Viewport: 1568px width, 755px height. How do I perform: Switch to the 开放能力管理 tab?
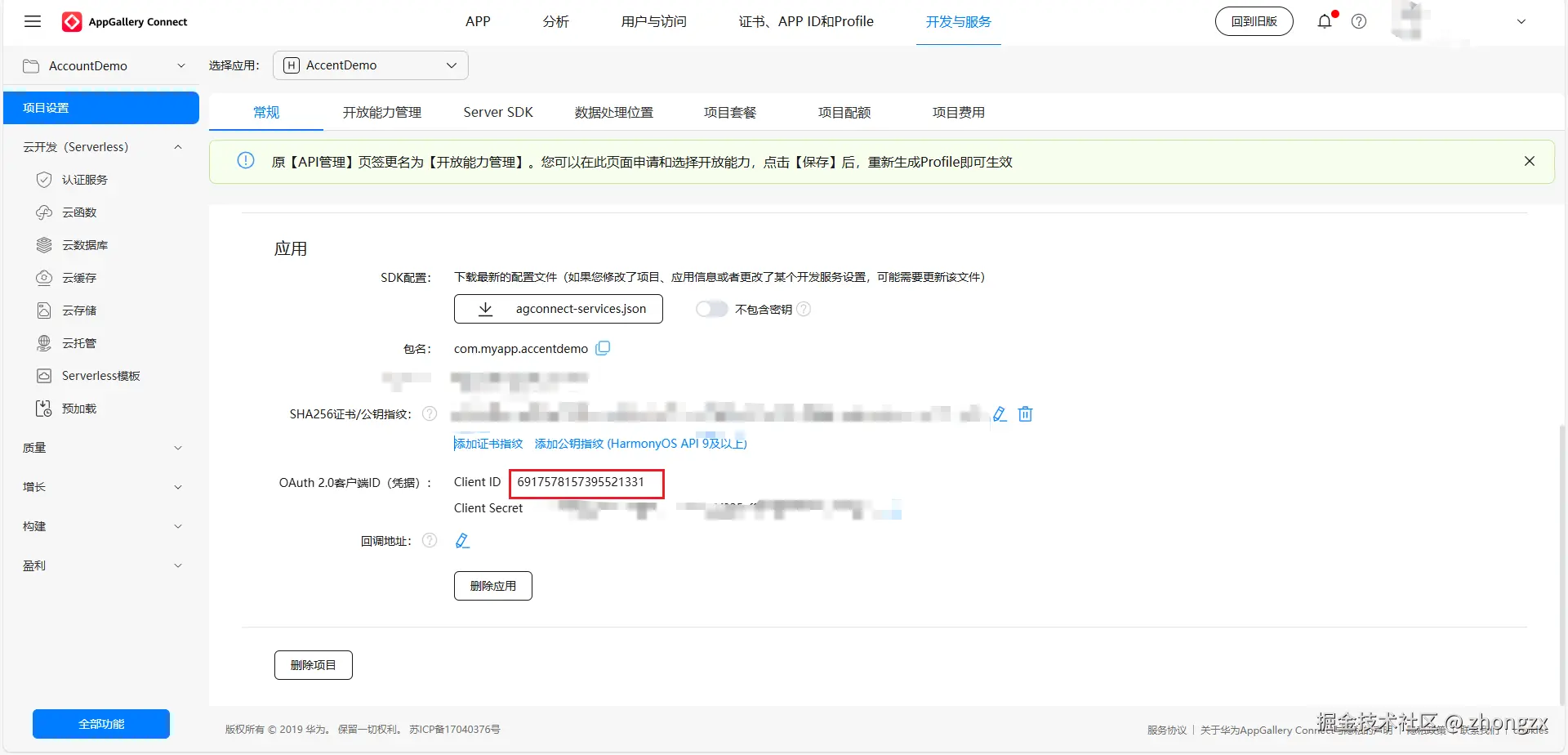381,112
